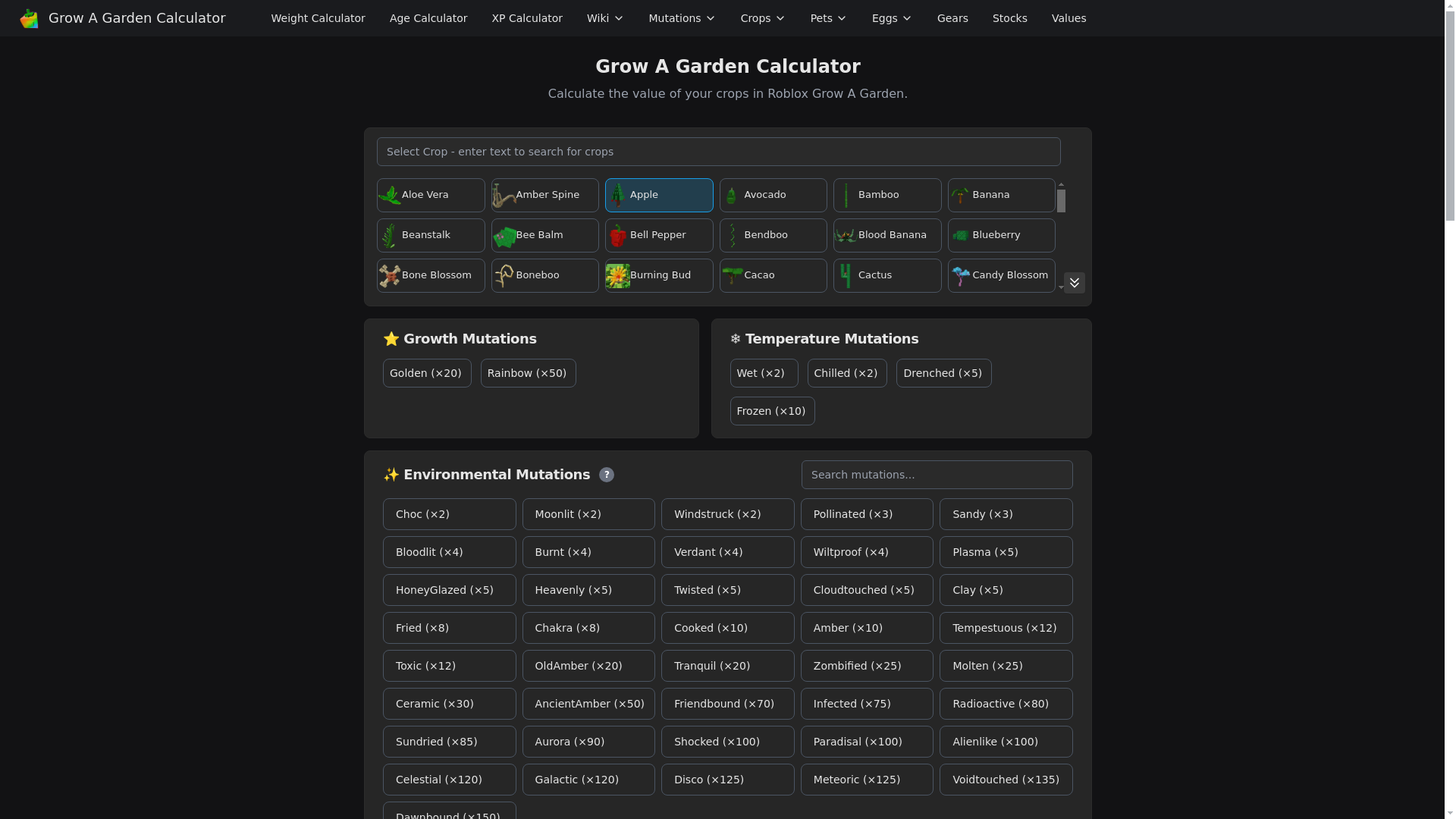The image size is (1456, 819).
Task: Select the Bamboo crop icon
Action: click(x=846, y=196)
